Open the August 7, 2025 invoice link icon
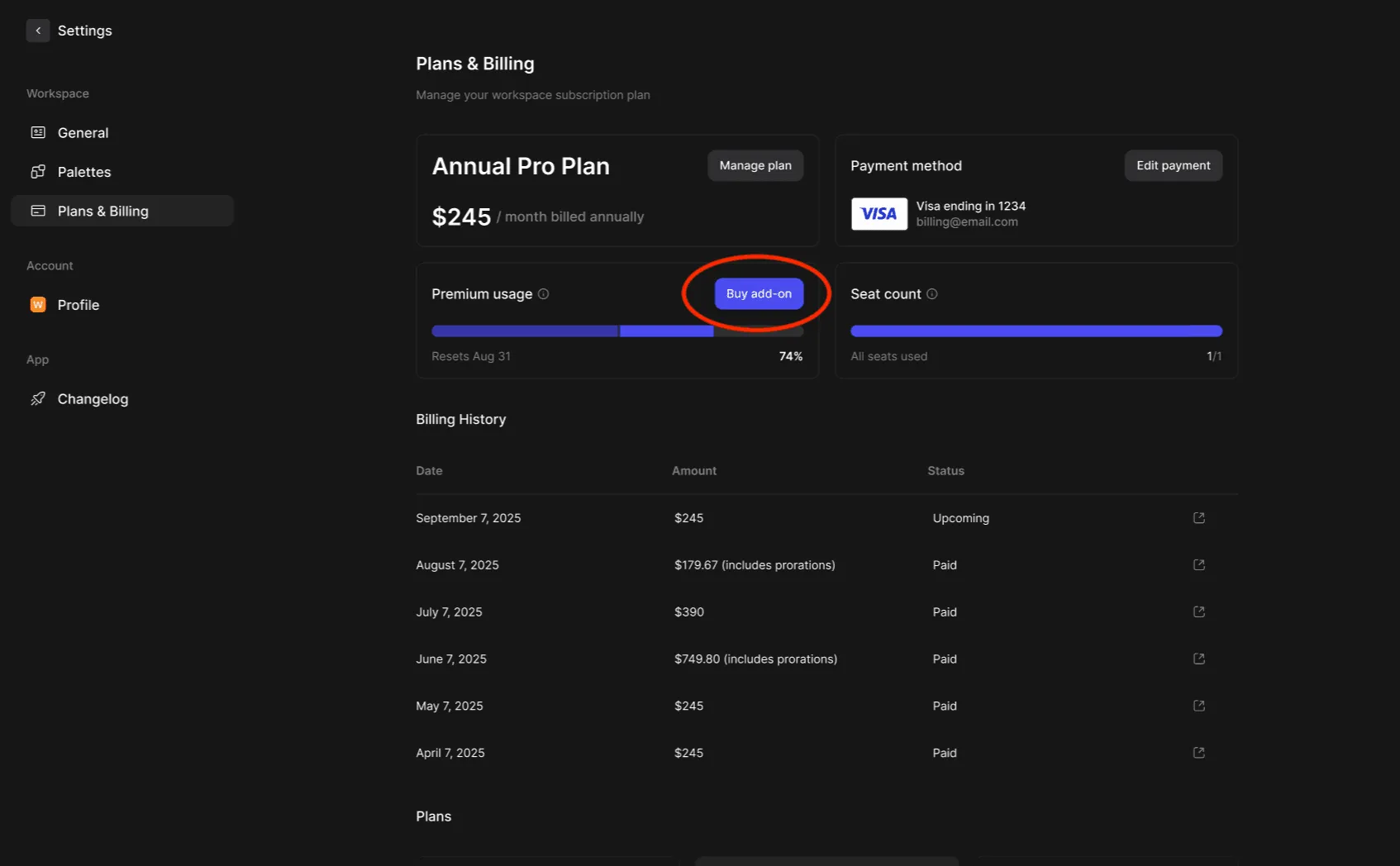 pos(1199,565)
